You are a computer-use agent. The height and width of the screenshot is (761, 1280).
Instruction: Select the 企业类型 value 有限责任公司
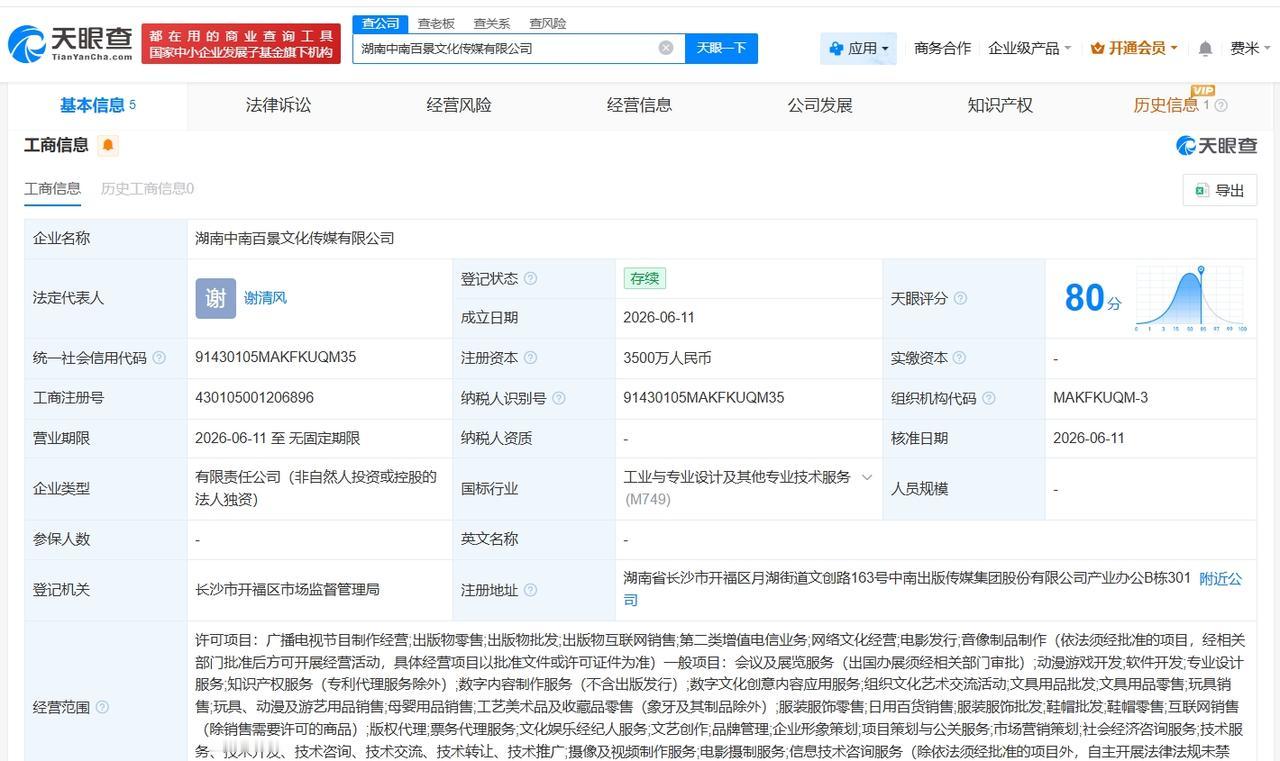point(316,488)
